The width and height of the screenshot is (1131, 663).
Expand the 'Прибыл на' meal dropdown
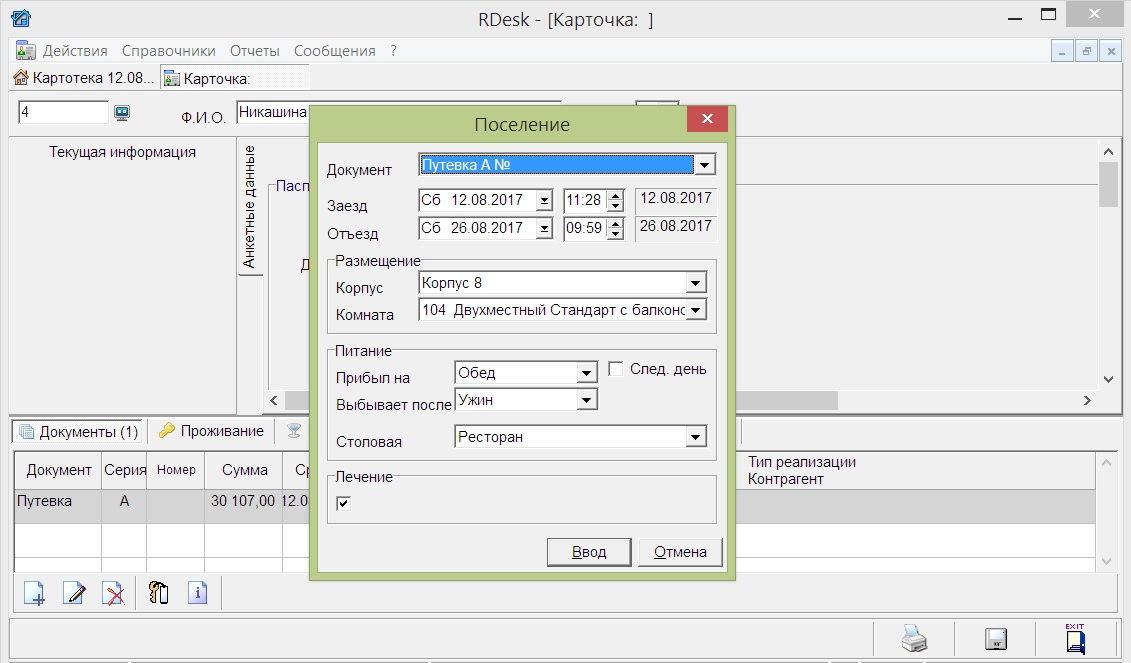click(x=587, y=374)
